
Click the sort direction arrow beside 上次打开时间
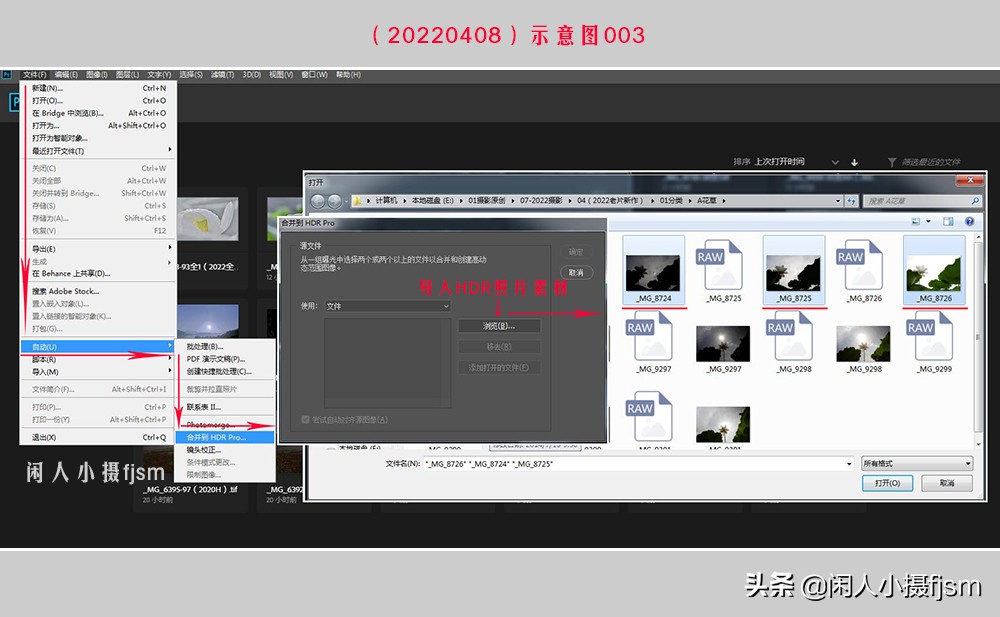(855, 161)
